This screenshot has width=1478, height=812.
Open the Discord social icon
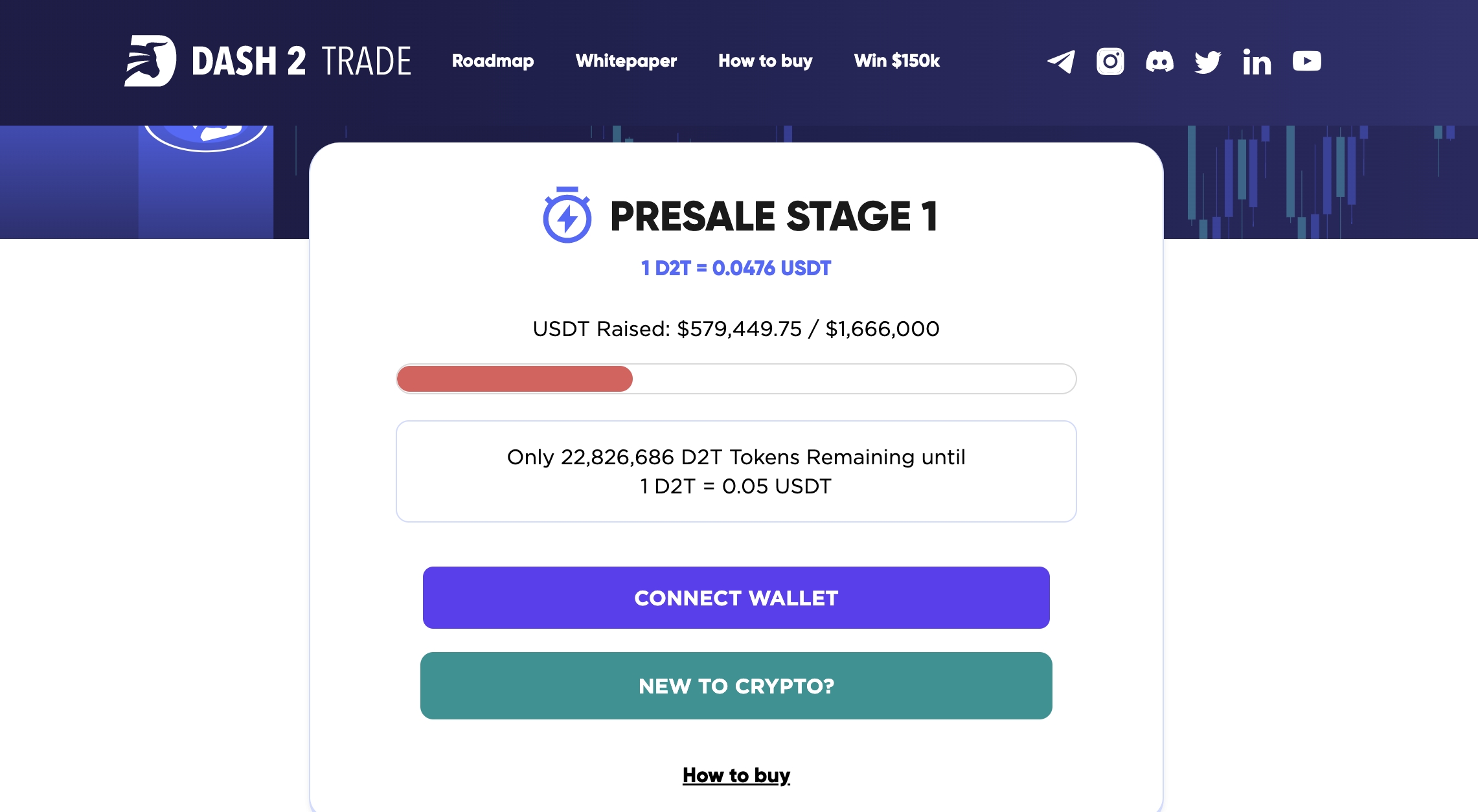tap(1159, 62)
